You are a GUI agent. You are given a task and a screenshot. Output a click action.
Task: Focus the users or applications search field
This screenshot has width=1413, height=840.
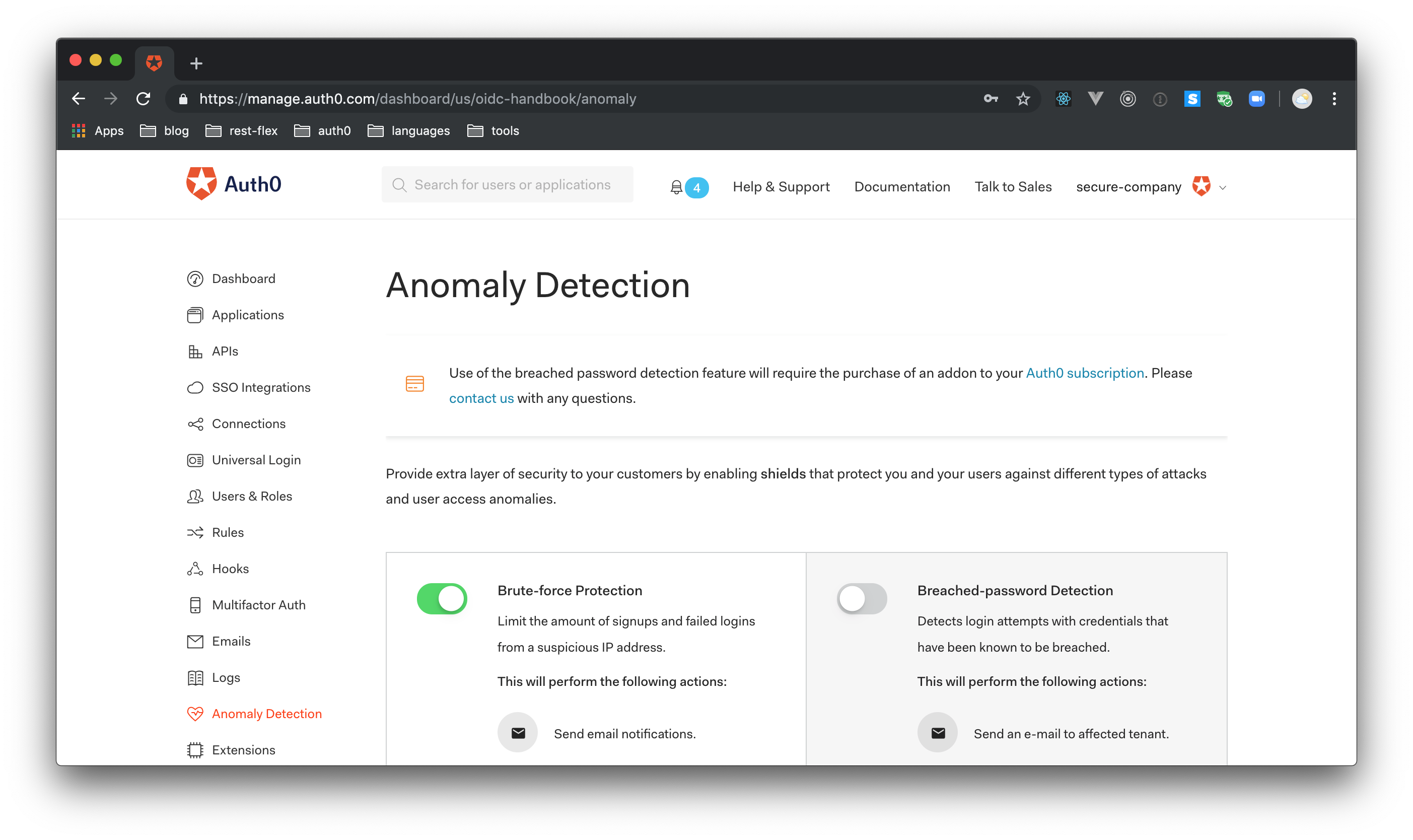click(x=512, y=185)
